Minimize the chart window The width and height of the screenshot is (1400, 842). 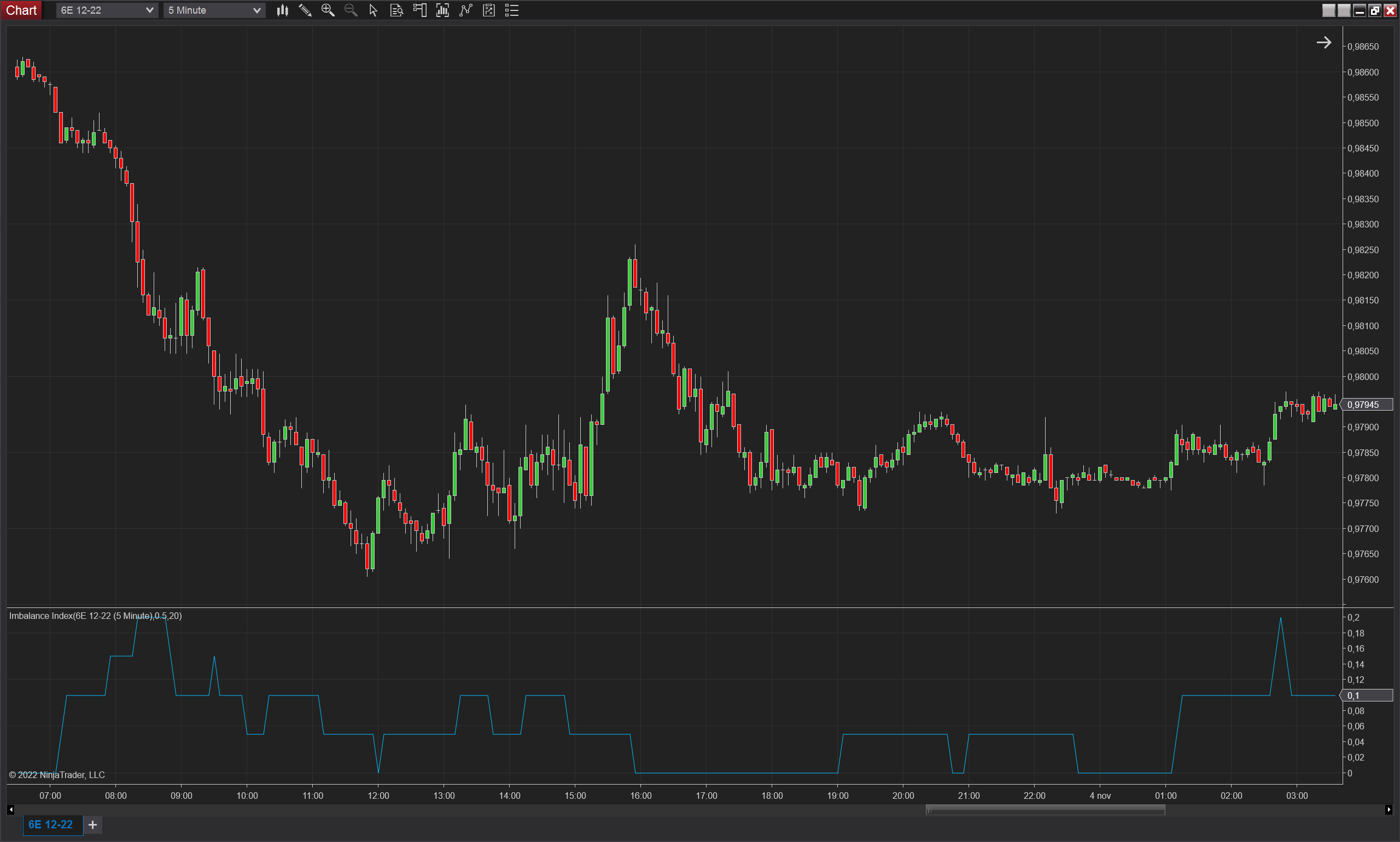(x=1360, y=10)
